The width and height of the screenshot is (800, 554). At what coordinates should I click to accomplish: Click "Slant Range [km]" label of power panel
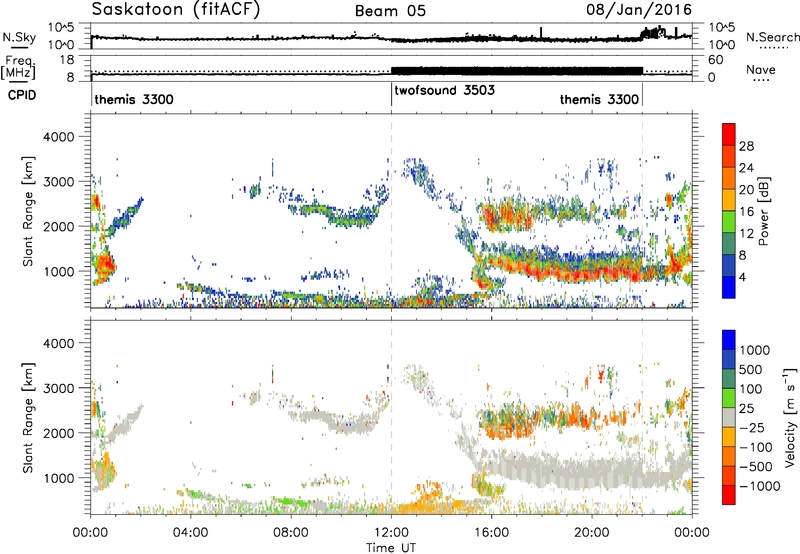pos(28,211)
